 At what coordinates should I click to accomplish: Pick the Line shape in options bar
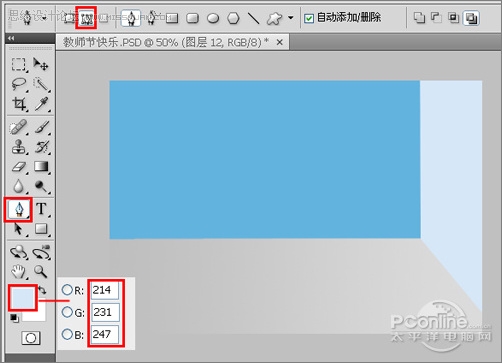pos(254,18)
